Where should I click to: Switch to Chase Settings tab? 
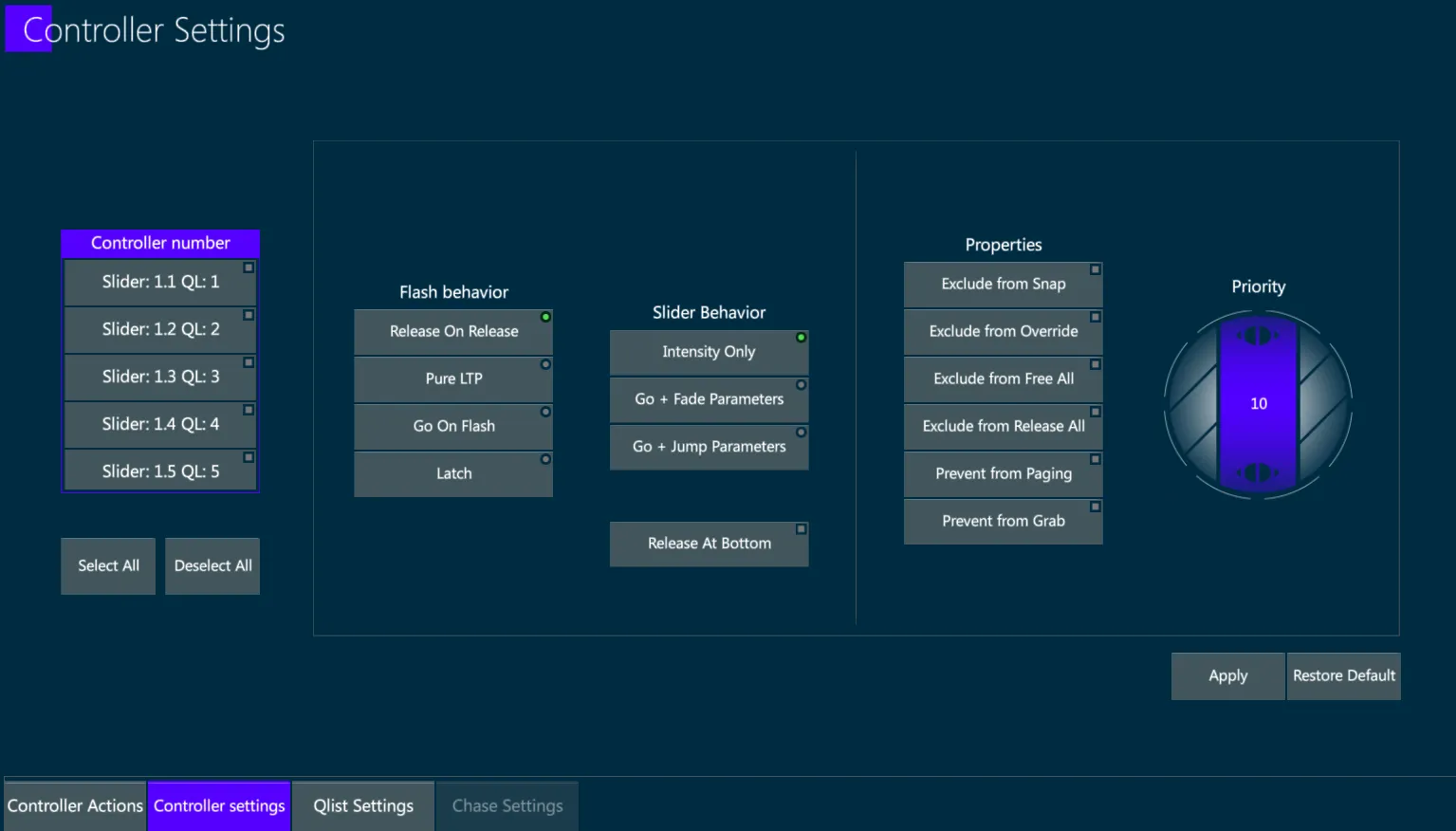coord(507,805)
